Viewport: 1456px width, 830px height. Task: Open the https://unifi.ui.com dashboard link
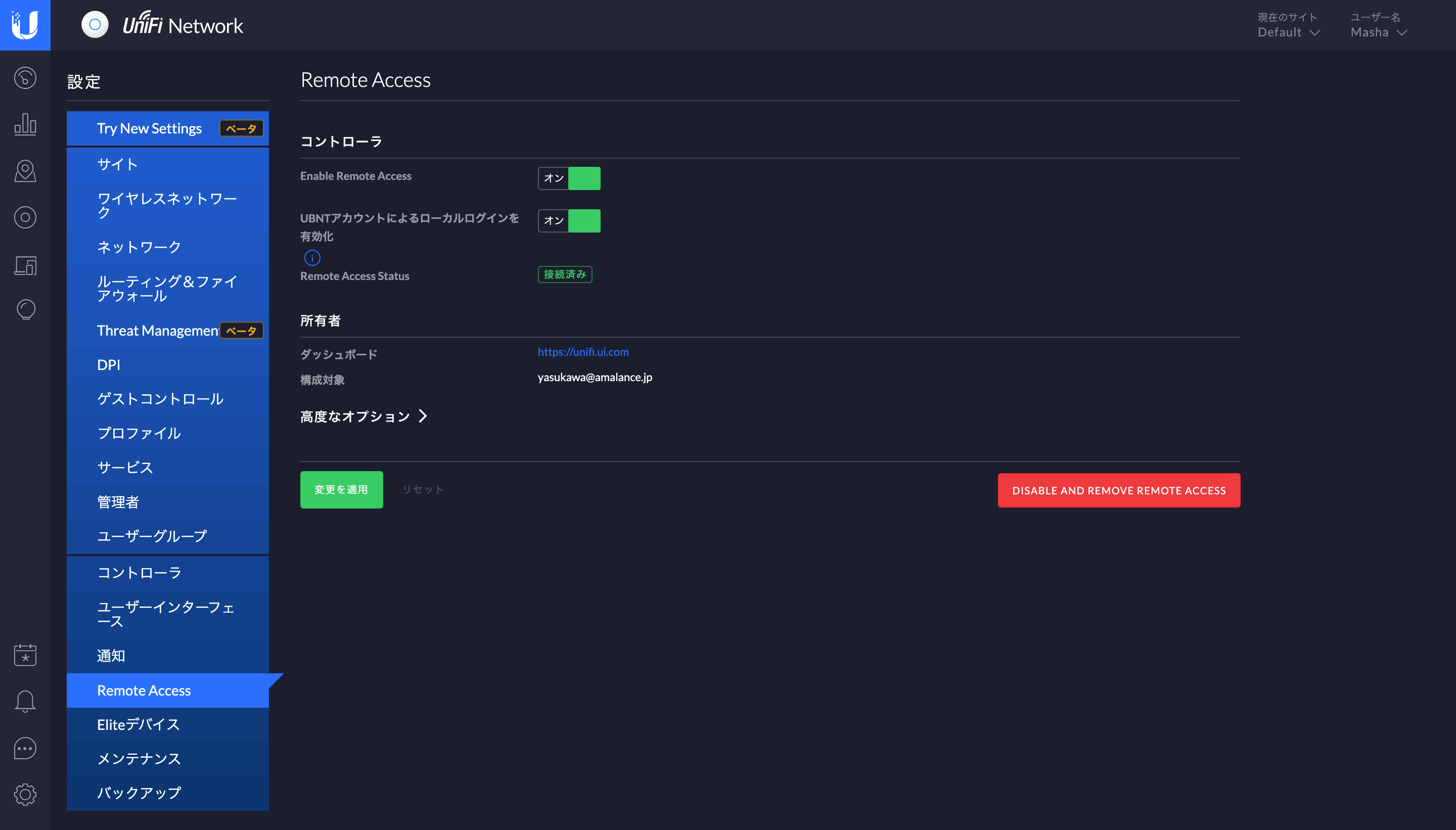click(x=583, y=352)
